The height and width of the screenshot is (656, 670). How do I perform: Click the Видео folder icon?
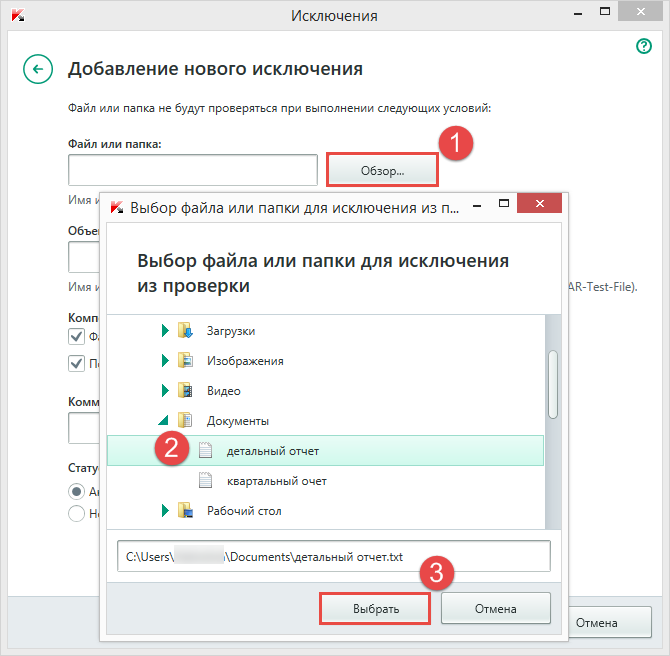[x=185, y=390]
